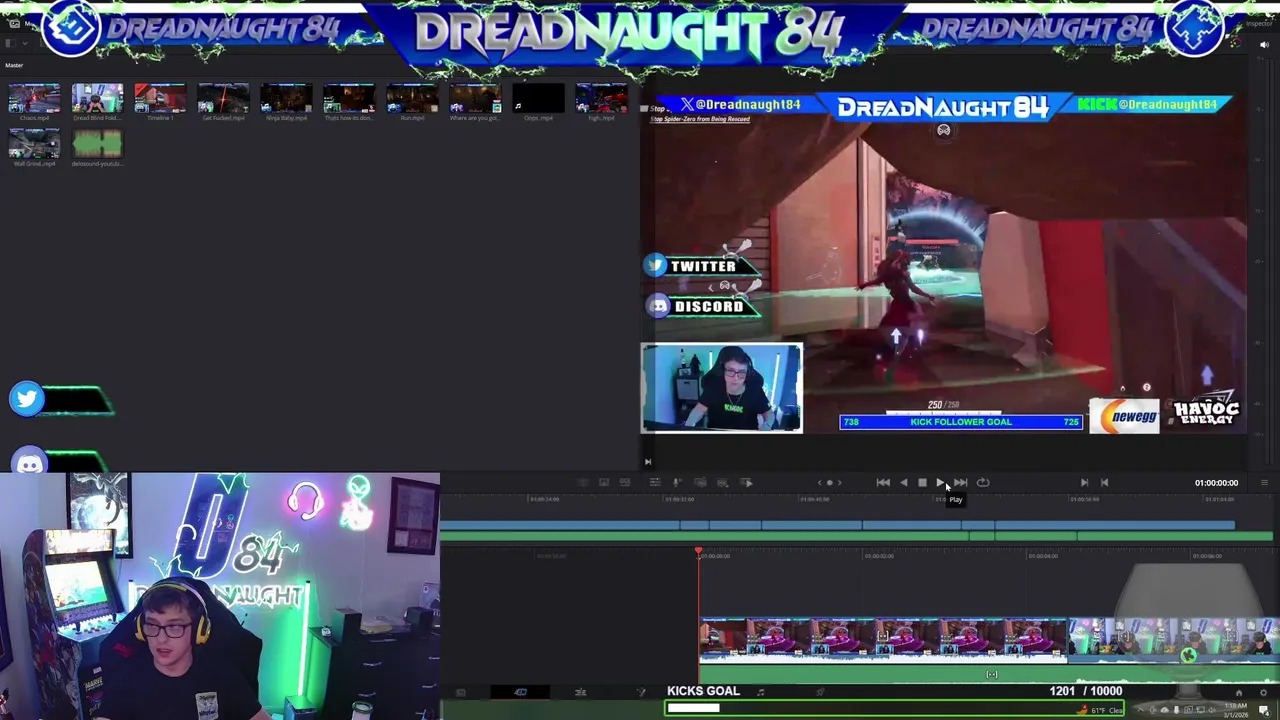The image size is (1280, 720).
Task: Click the weather 61°F widget in taskbar
Action: tap(1101, 710)
